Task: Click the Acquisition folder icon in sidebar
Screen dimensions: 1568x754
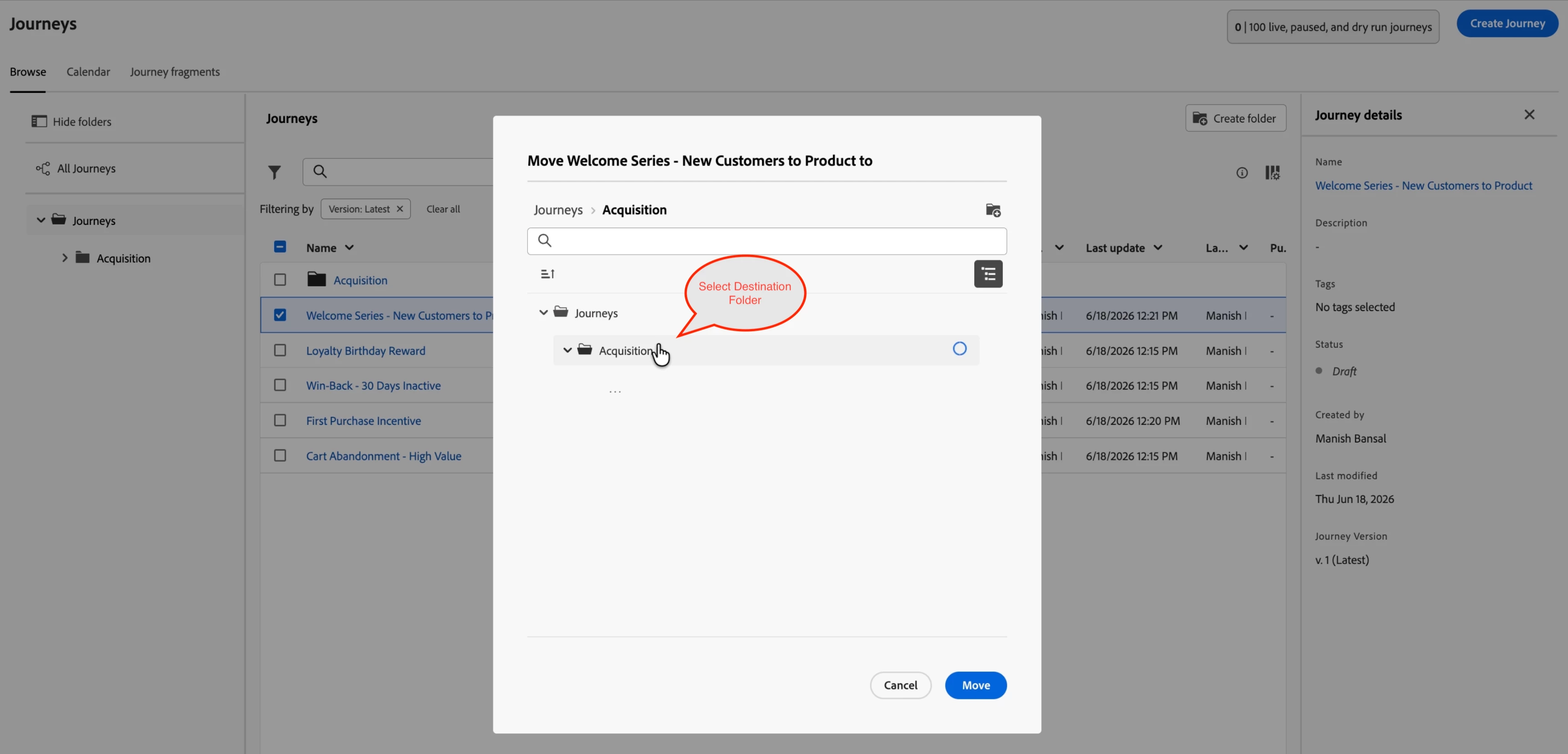Action: 82,257
